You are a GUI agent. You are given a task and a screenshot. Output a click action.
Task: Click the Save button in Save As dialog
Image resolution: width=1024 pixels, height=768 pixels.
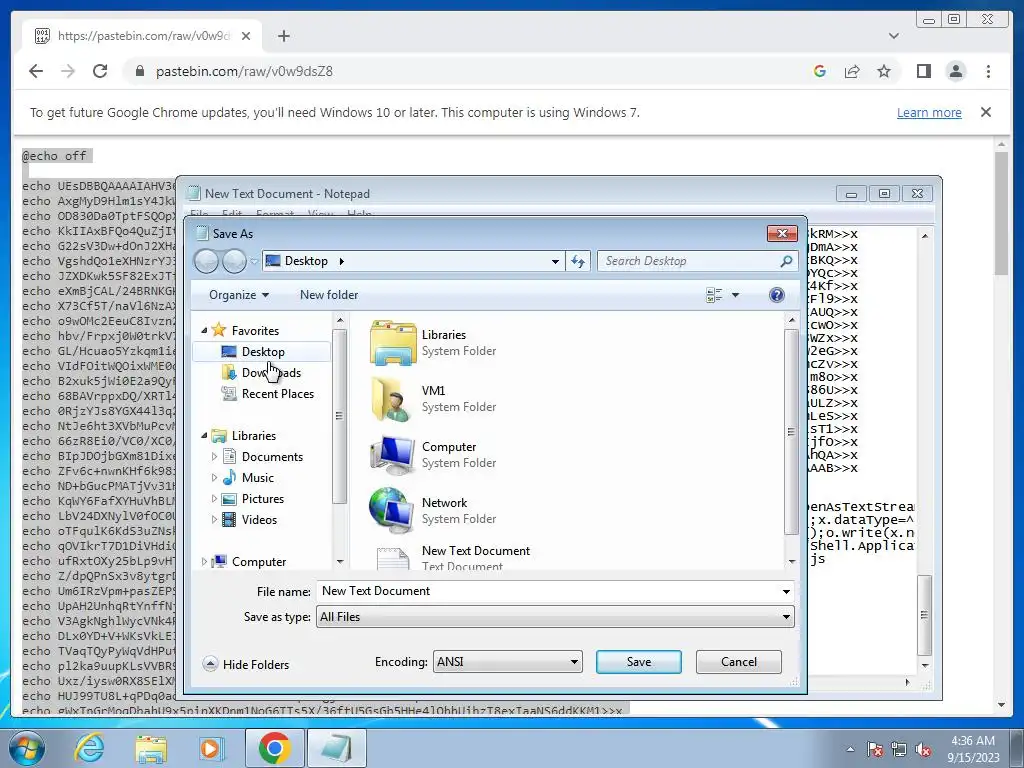[638, 662]
